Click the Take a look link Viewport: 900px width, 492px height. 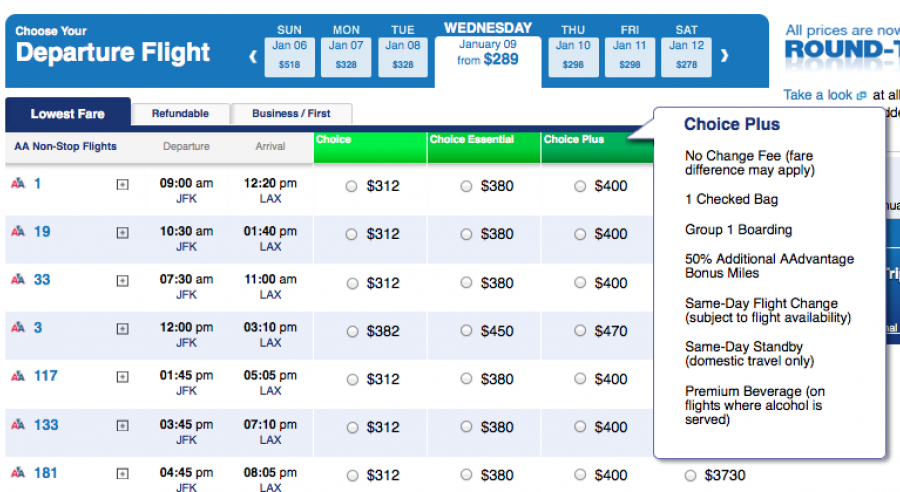(x=817, y=95)
